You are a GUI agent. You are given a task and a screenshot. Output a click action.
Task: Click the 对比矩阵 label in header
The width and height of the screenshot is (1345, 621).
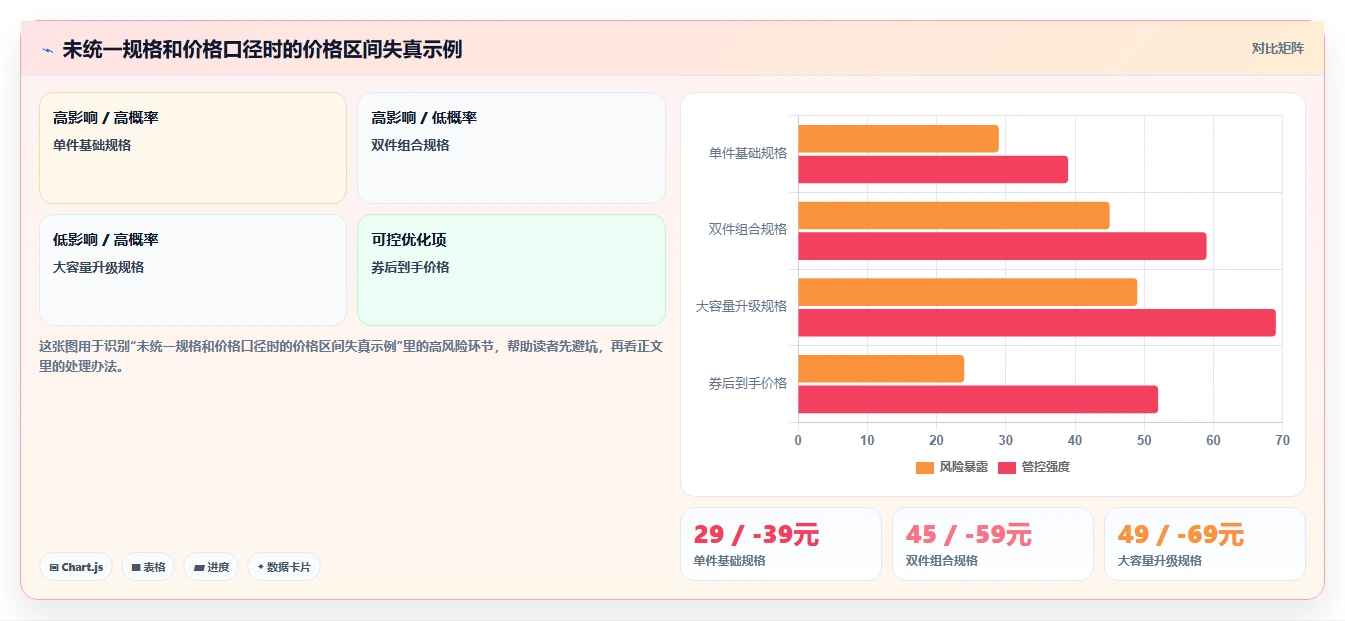point(1278,48)
